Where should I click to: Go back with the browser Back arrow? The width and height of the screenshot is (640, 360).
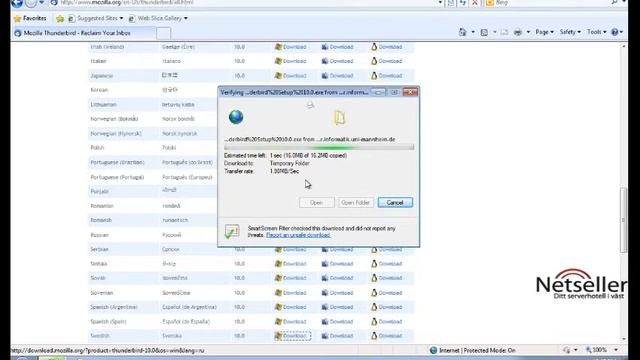(x=17, y=3)
